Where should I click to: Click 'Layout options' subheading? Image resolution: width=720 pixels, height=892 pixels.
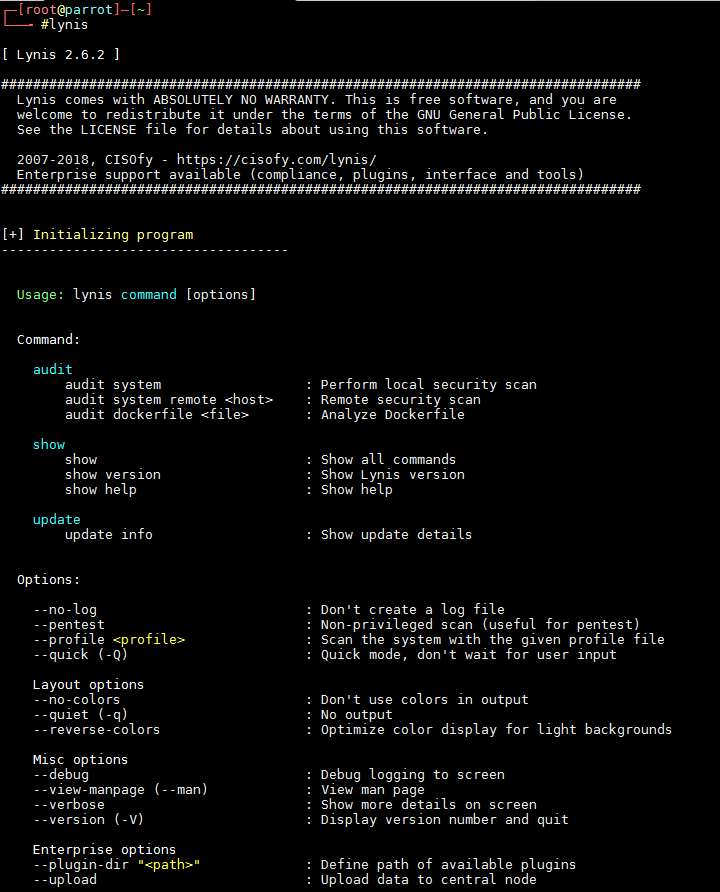tap(88, 685)
